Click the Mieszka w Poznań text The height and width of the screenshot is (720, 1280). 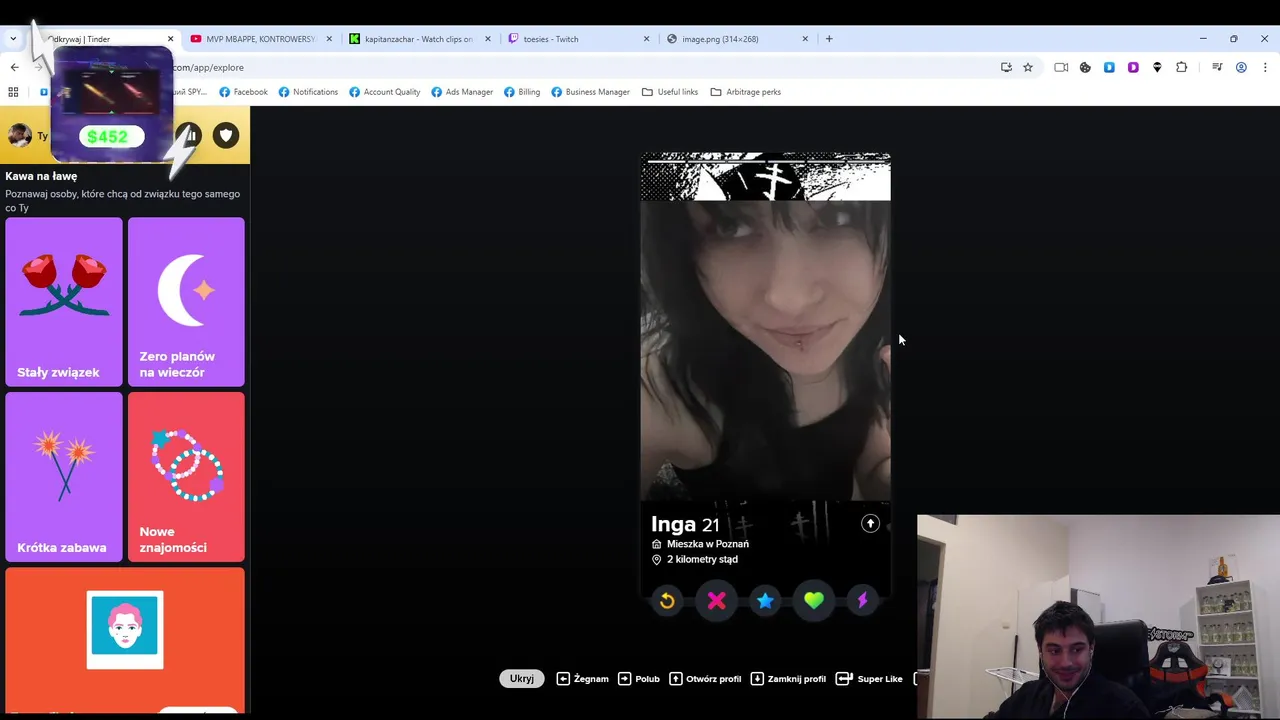tap(707, 544)
